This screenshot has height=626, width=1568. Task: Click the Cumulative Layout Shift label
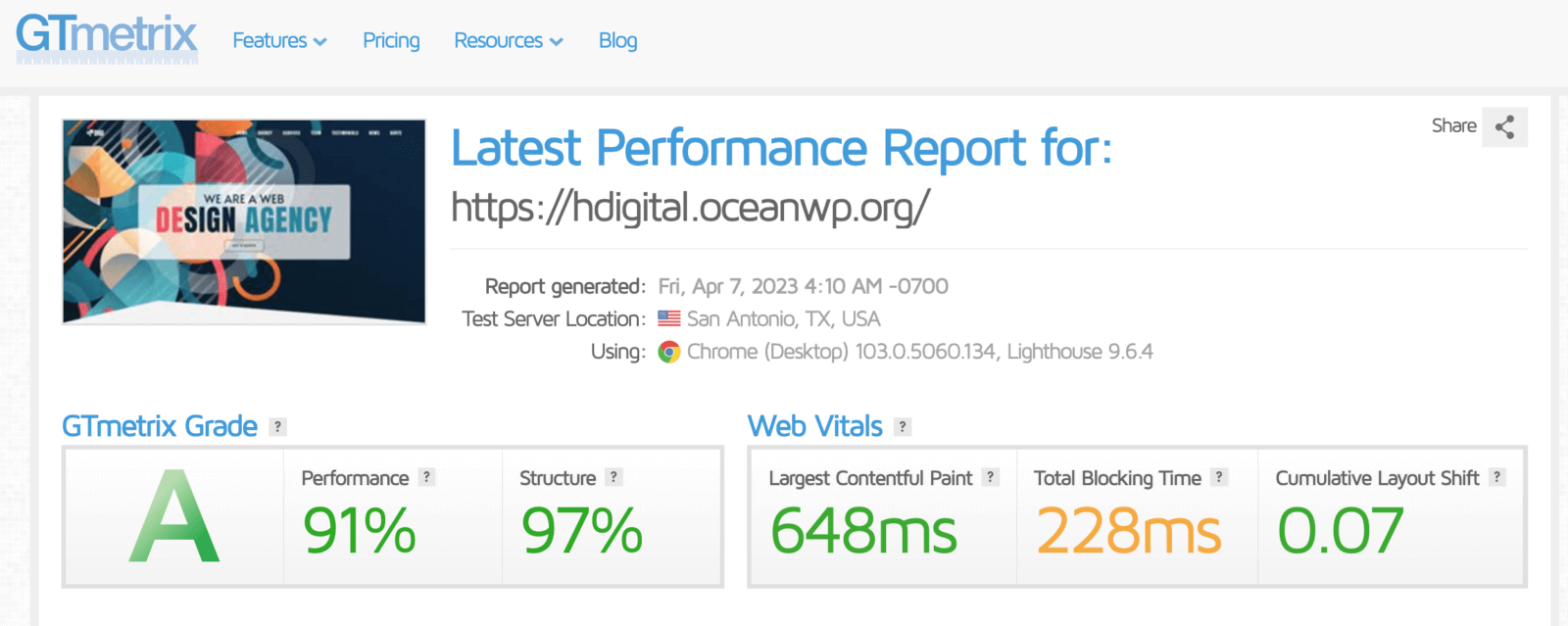[1377, 478]
